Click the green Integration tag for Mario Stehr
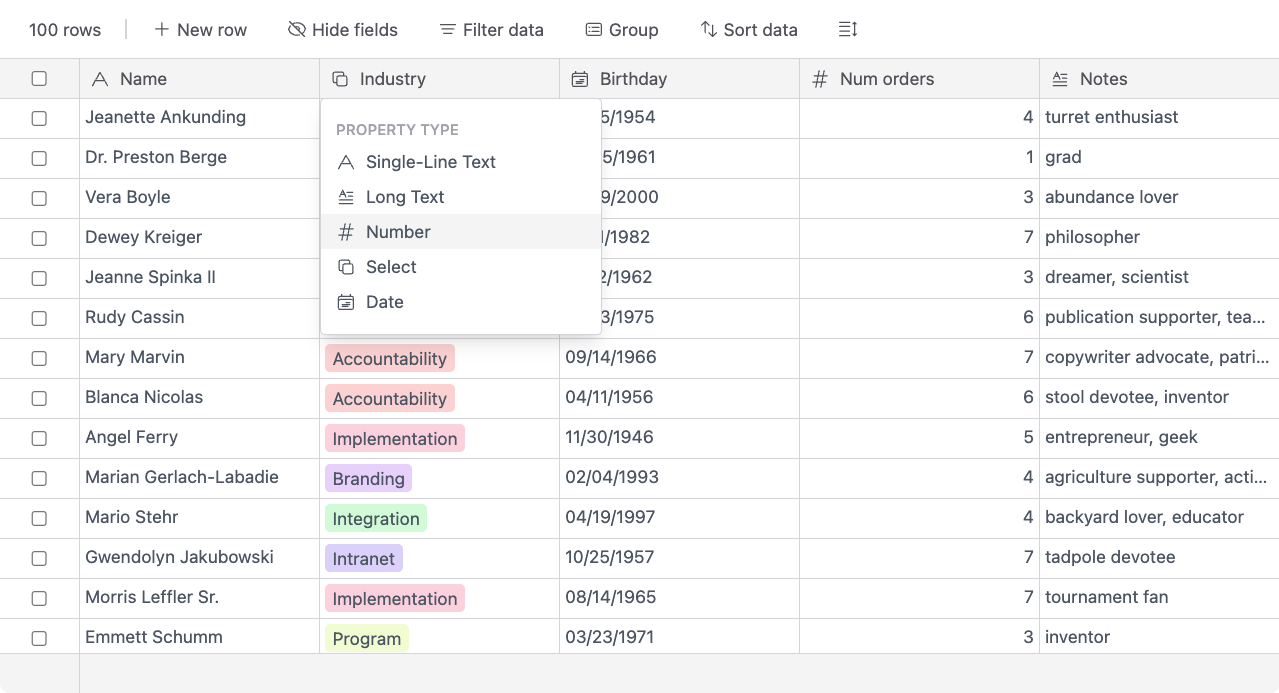Viewport: 1279px width, 693px height. tap(376, 518)
